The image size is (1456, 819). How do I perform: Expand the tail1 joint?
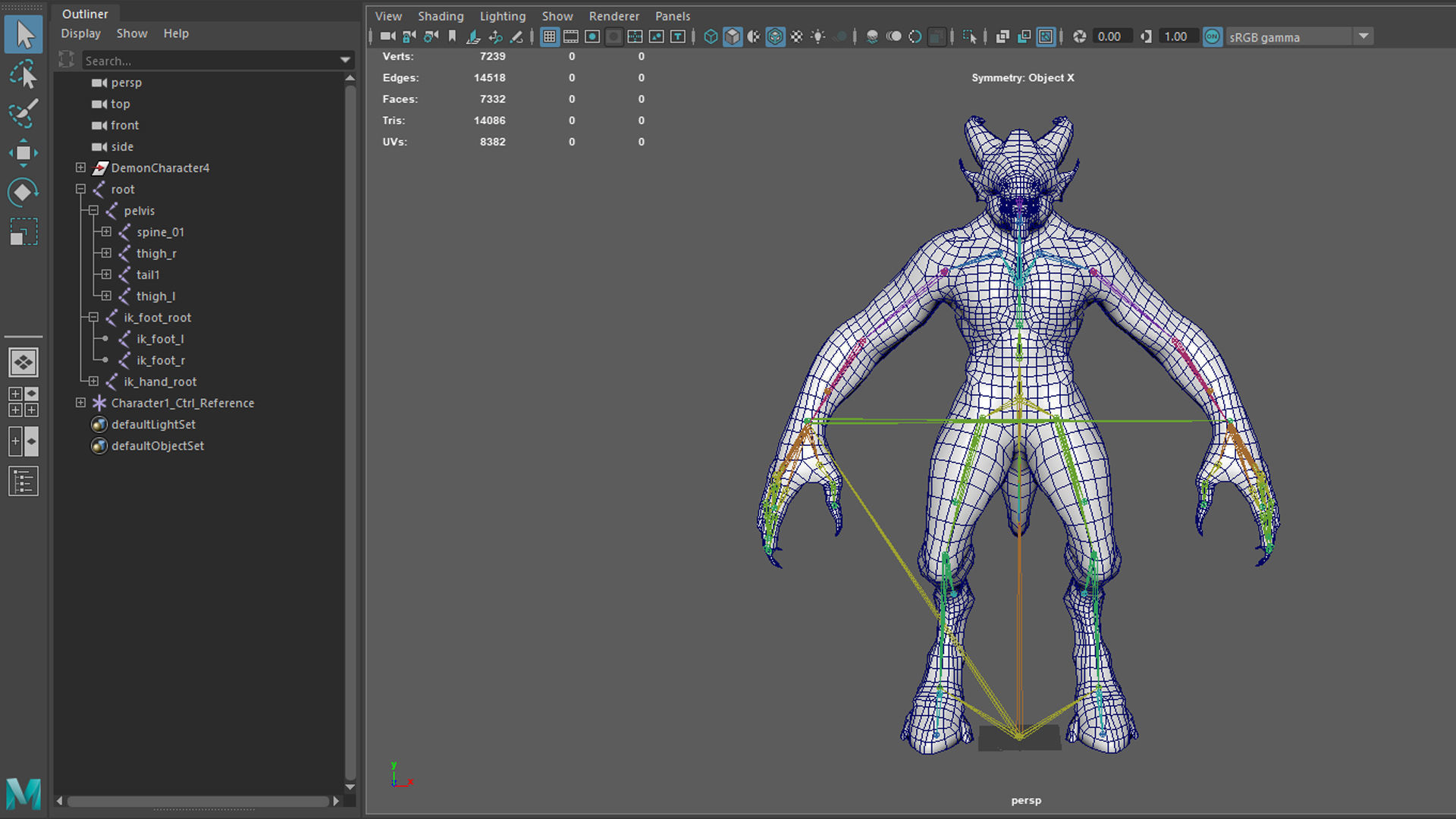point(106,274)
